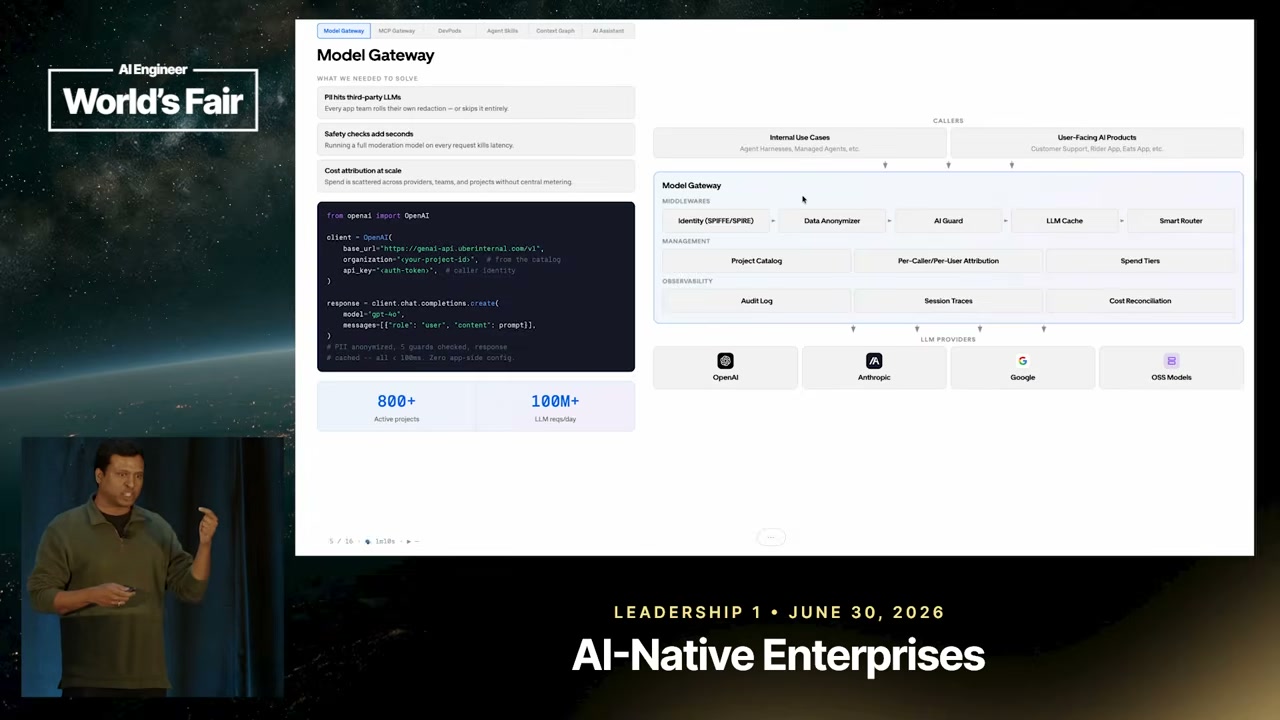Select the Agent Skills tab
The width and height of the screenshot is (1280, 720).
tap(503, 31)
